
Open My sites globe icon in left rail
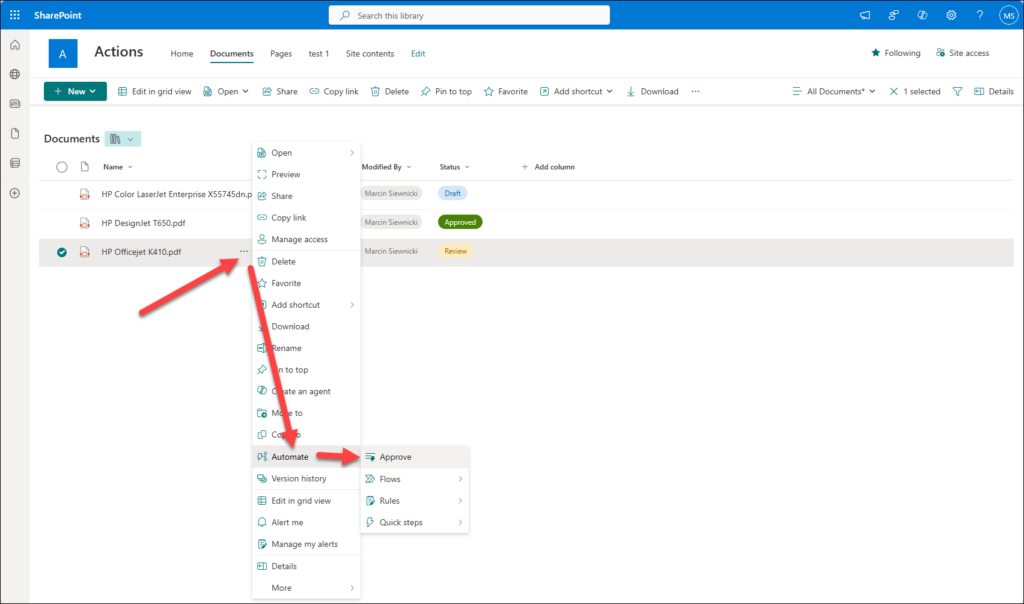pyautogui.click(x=15, y=74)
